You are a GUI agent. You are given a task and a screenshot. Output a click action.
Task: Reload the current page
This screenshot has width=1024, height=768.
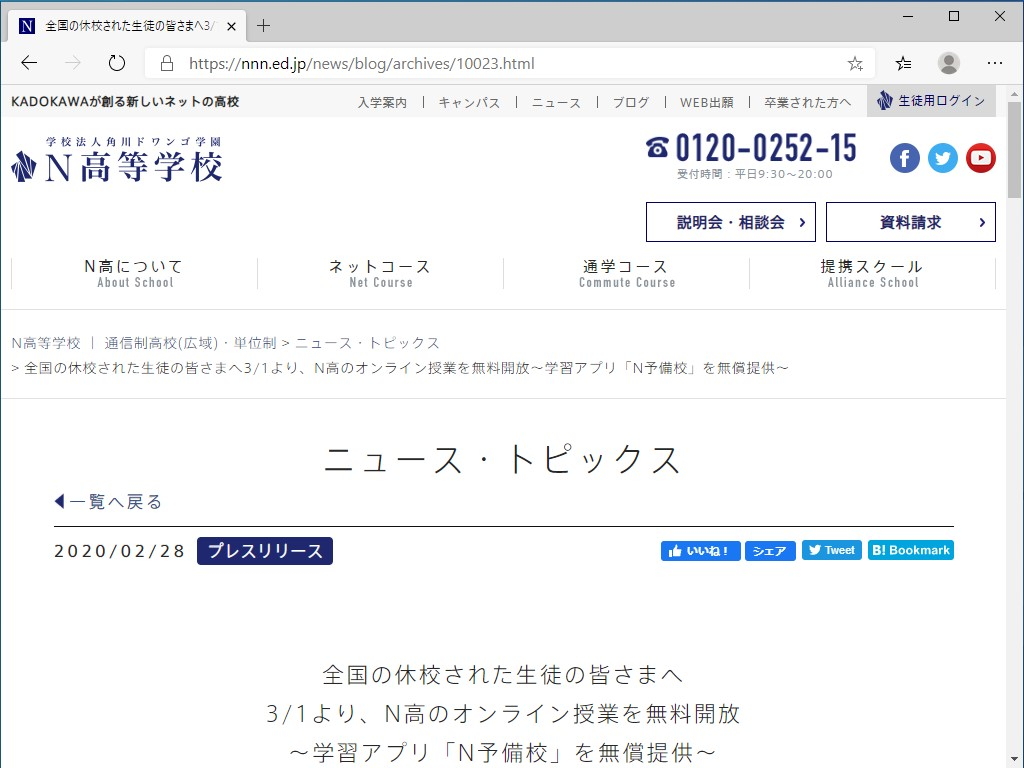click(x=117, y=61)
